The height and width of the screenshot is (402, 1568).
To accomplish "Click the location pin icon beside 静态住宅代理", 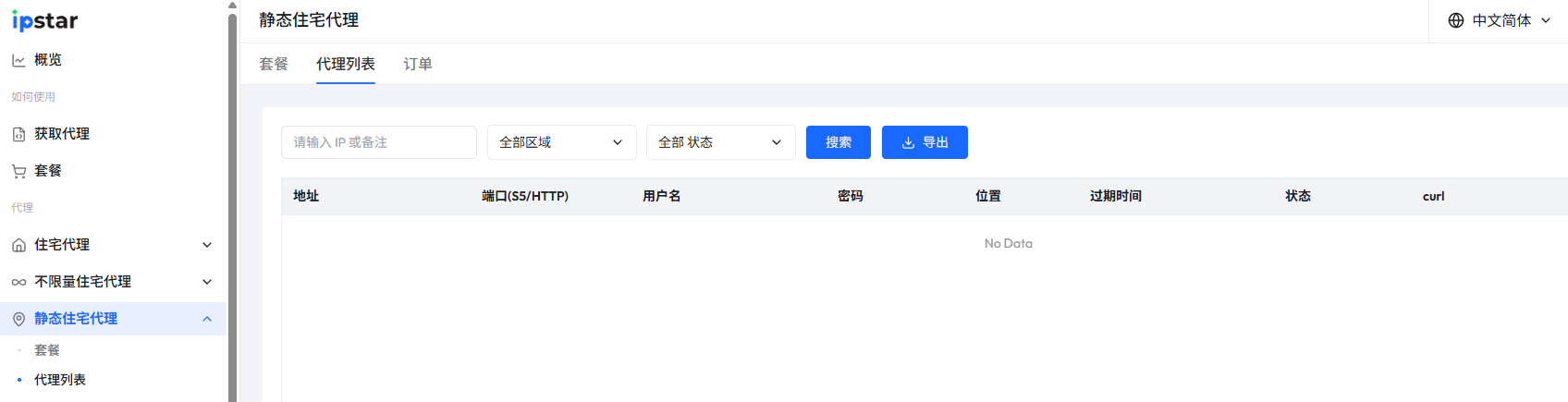I will (x=18, y=319).
